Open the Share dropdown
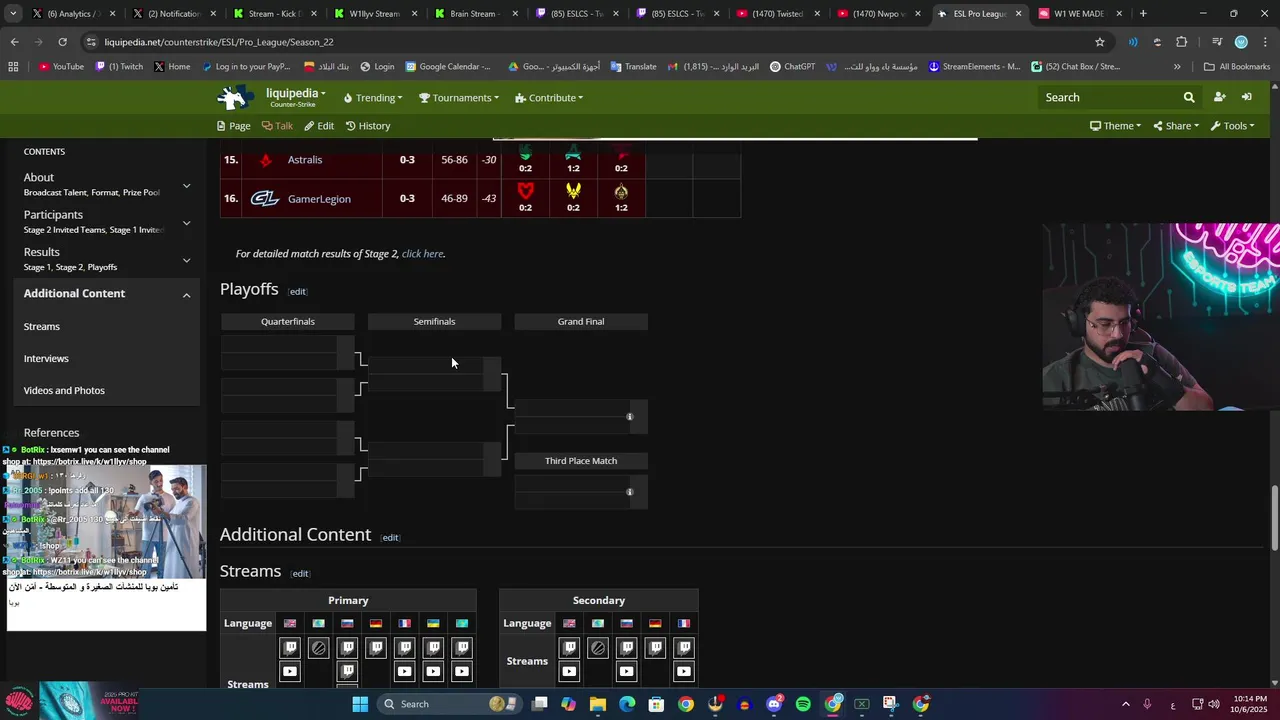The image size is (1280, 720). [x=1176, y=126]
